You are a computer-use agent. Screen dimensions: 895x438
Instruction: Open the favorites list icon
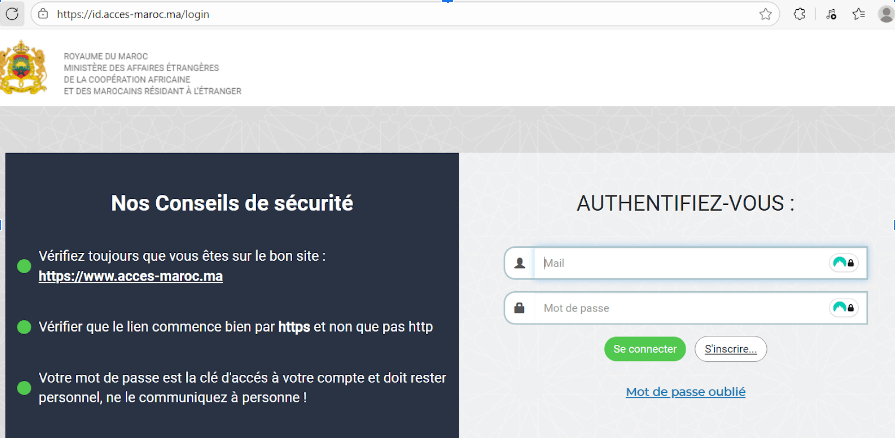click(x=858, y=14)
